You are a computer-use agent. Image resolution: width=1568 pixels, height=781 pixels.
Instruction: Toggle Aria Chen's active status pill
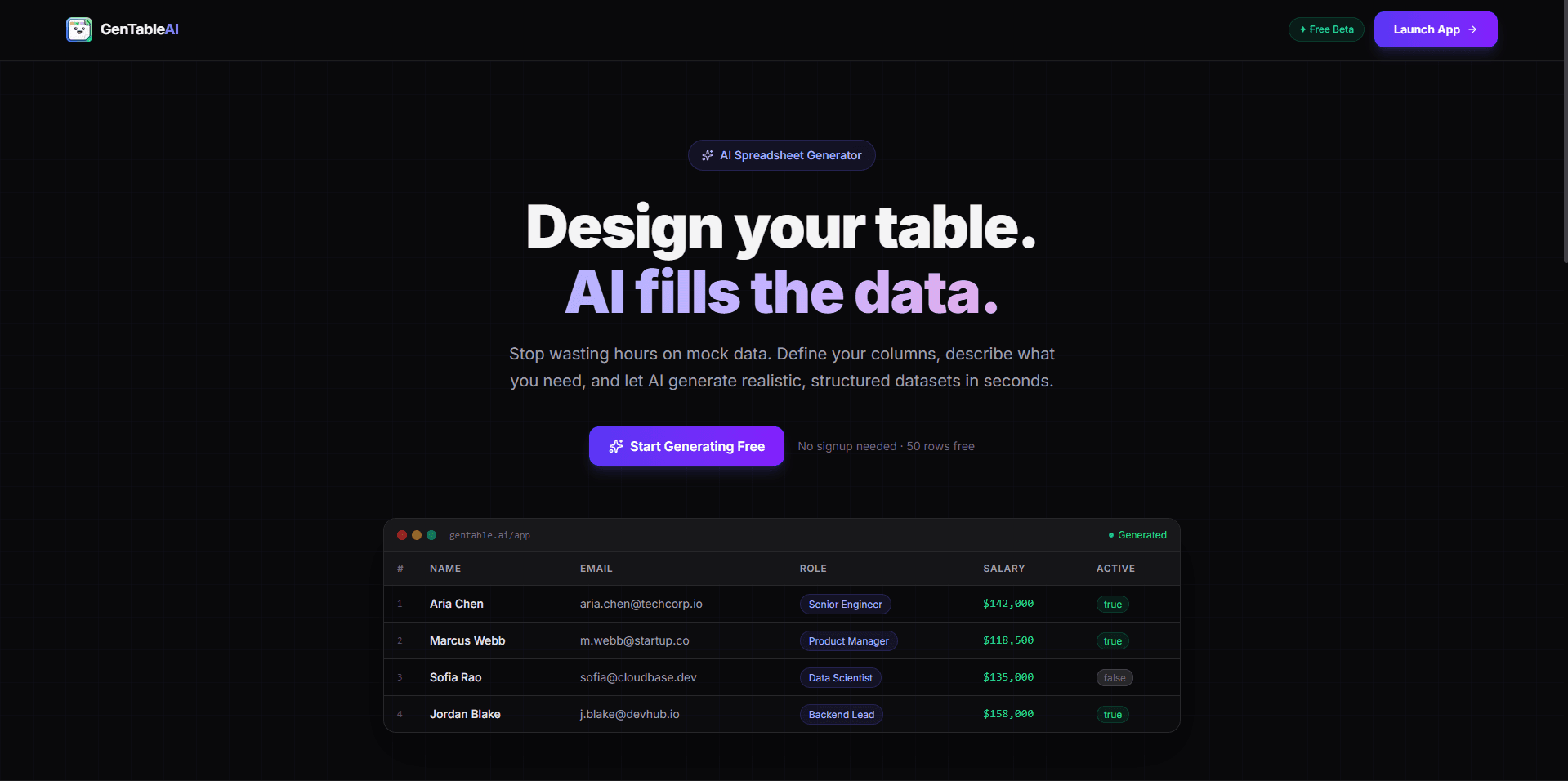click(1112, 604)
